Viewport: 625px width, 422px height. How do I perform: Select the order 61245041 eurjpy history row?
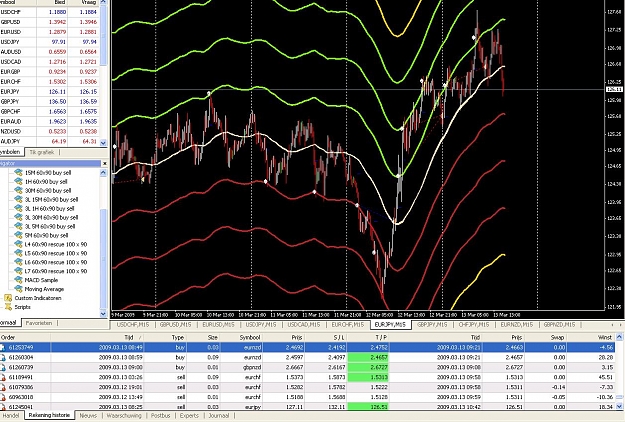click(308, 407)
